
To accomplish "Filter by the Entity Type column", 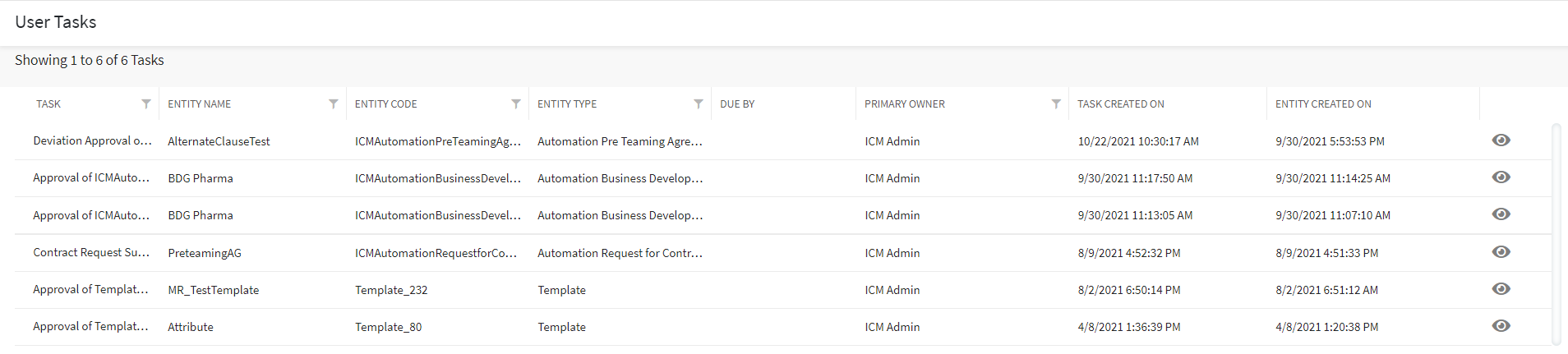I will click(699, 104).
